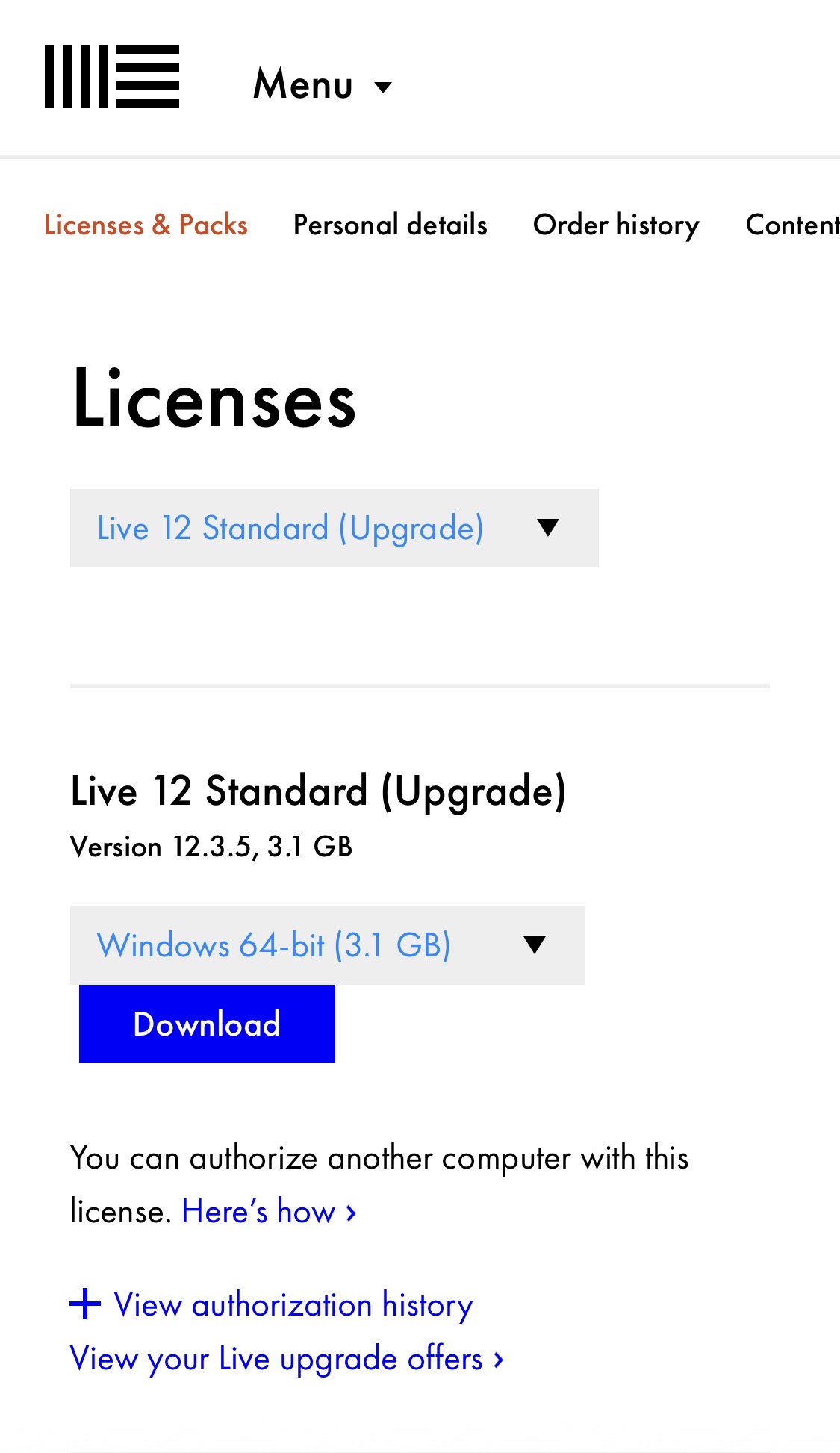Click the chevron next to Menu
The width and height of the screenshot is (840, 1453).
[x=383, y=87]
